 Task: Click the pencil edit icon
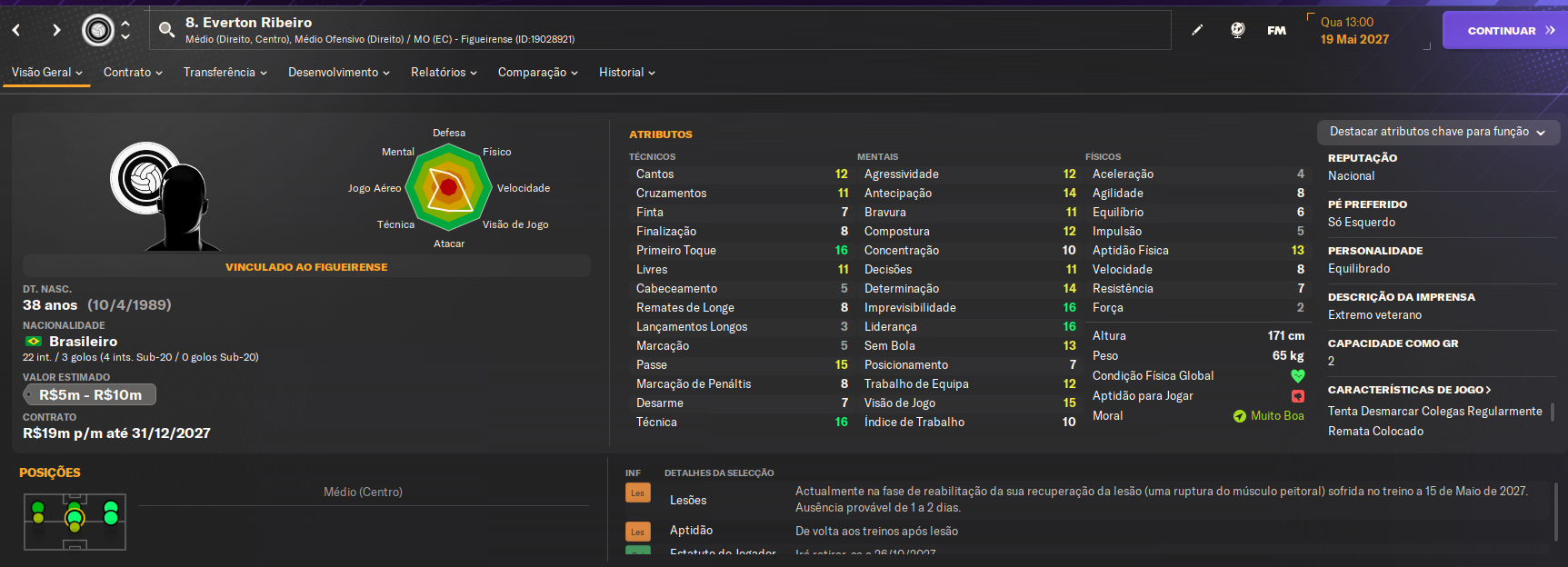pyautogui.click(x=1197, y=30)
